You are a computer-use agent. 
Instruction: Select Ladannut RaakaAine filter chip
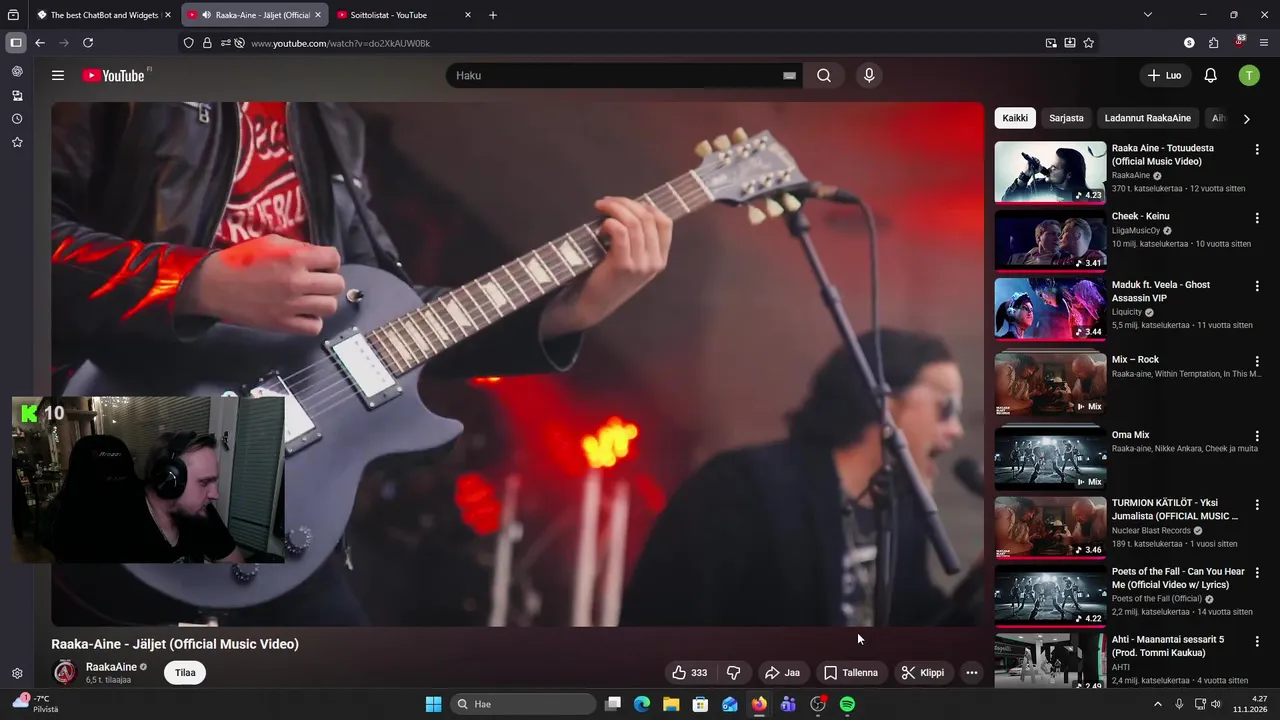[1147, 118]
